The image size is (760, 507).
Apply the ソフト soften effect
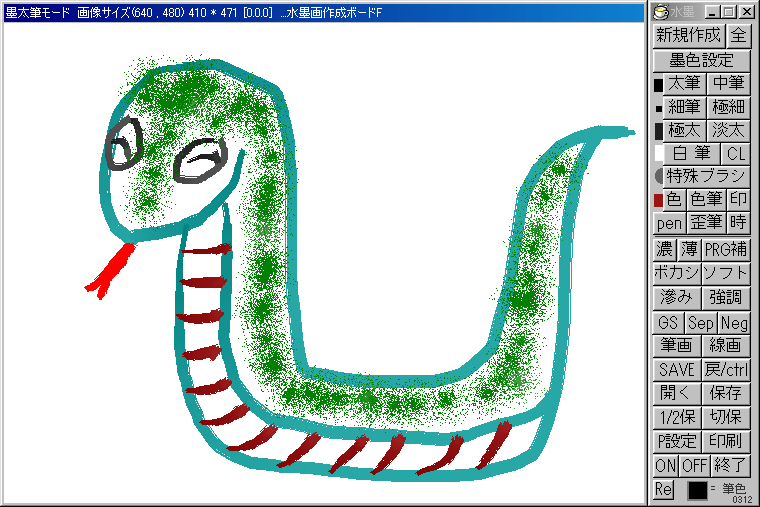(726, 273)
